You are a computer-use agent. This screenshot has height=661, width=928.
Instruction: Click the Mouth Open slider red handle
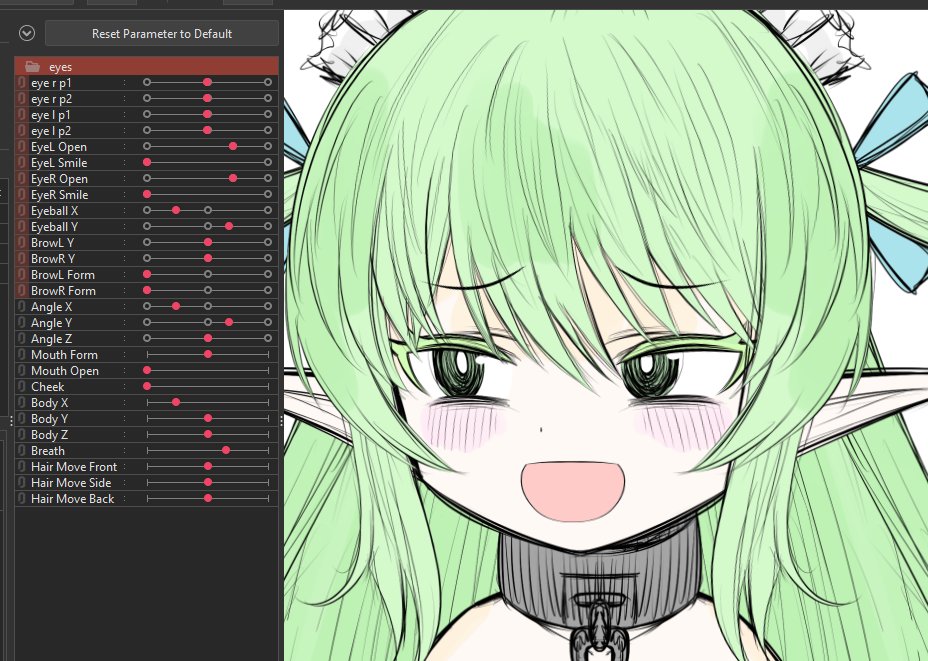[x=147, y=370]
